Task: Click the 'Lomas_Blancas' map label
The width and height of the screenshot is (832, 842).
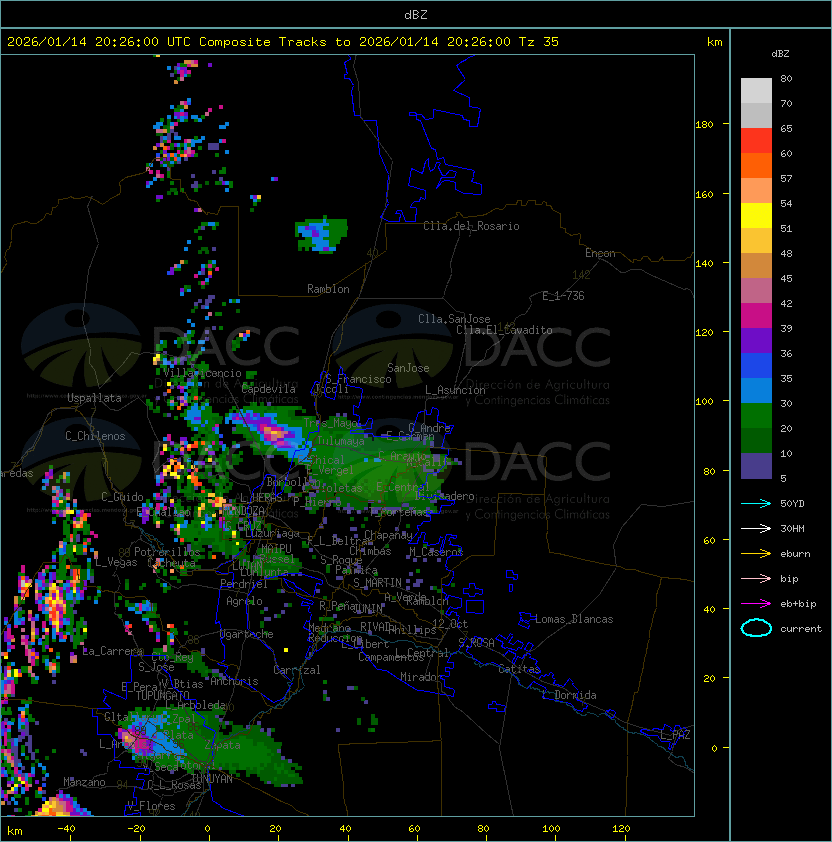Action: (574, 619)
